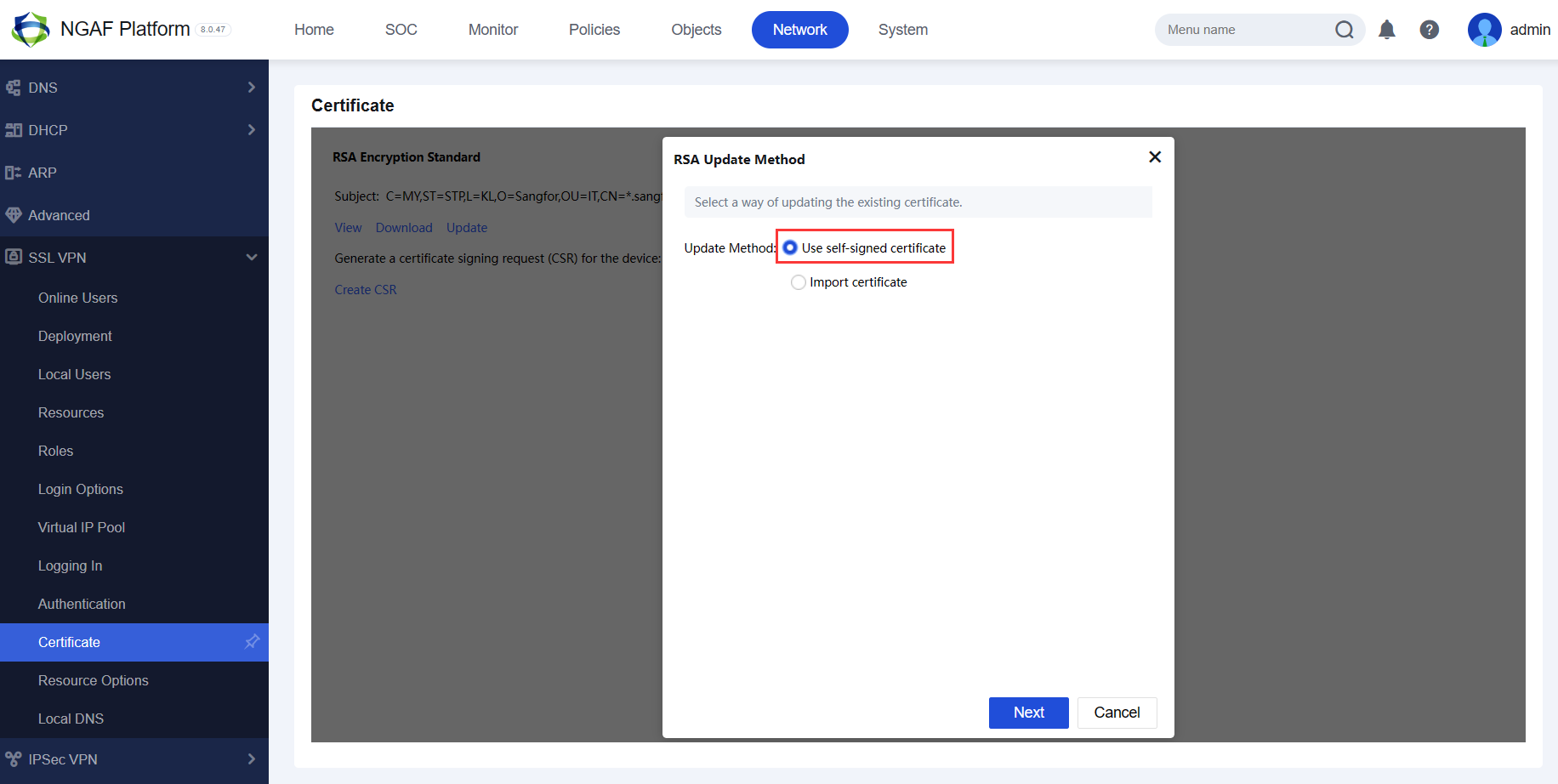Open the help question mark icon
Screen dimensions: 1558x784
coord(1429,30)
